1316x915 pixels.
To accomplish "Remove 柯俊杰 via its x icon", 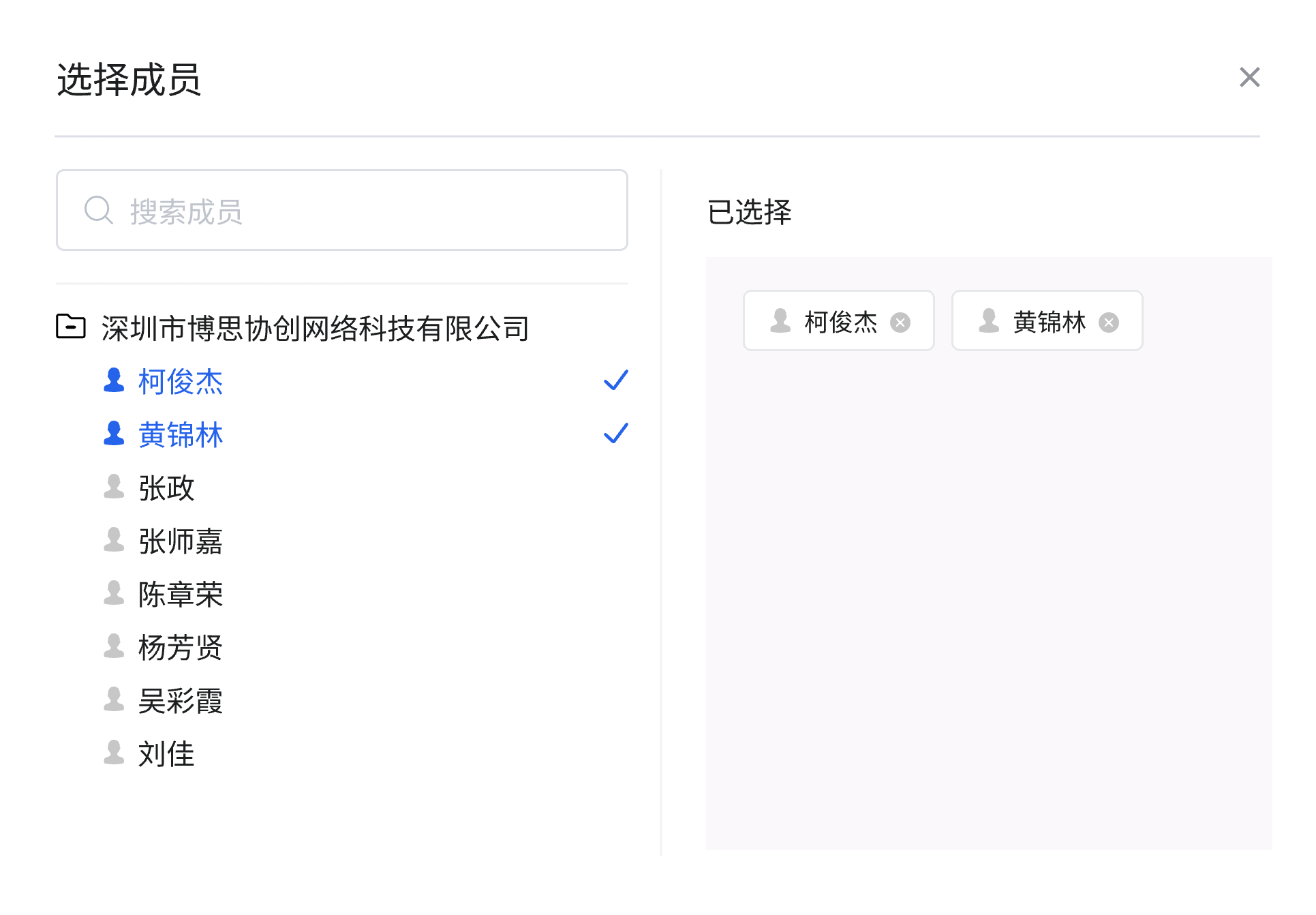I will 900,322.
